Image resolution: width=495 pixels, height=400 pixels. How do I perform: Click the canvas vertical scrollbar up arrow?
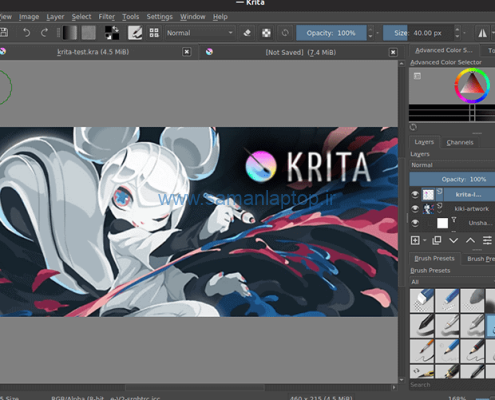[402, 63]
